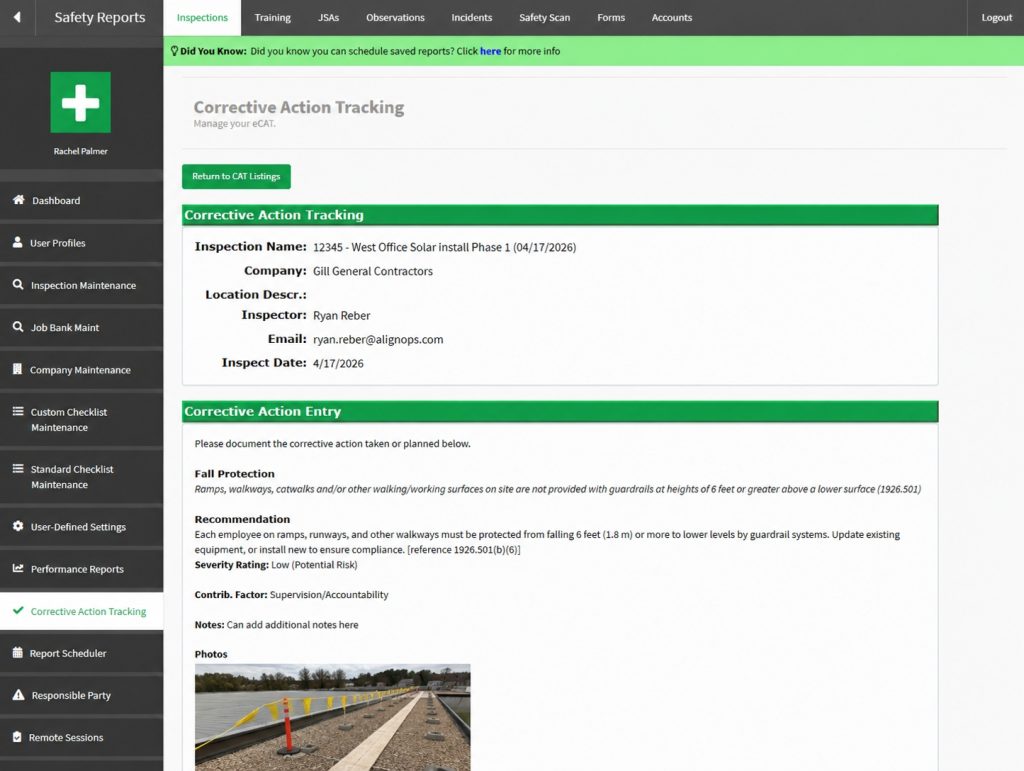Click Inspection Maintenance magnifier icon
1024x771 pixels.
point(18,285)
